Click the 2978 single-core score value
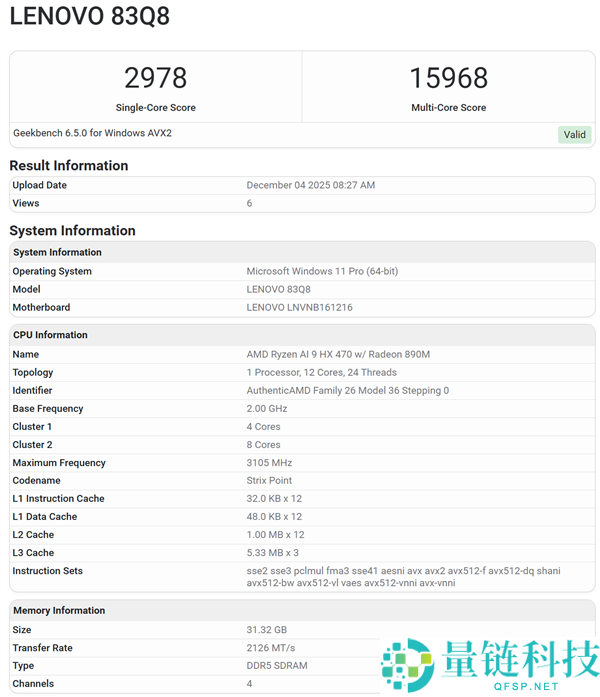Image resolution: width=600 pixels, height=697 pixels. (x=156, y=78)
